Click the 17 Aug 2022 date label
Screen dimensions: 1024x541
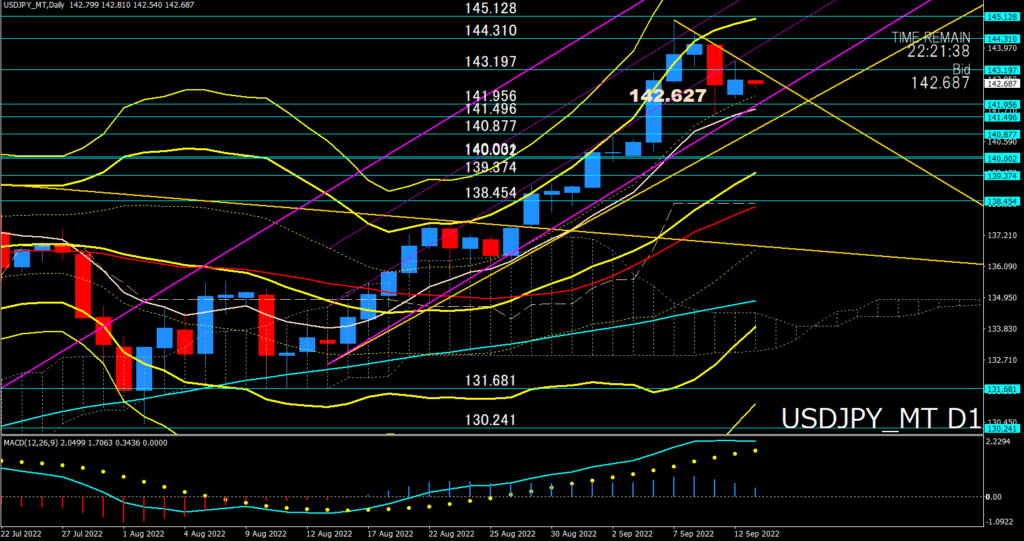point(391,534)
